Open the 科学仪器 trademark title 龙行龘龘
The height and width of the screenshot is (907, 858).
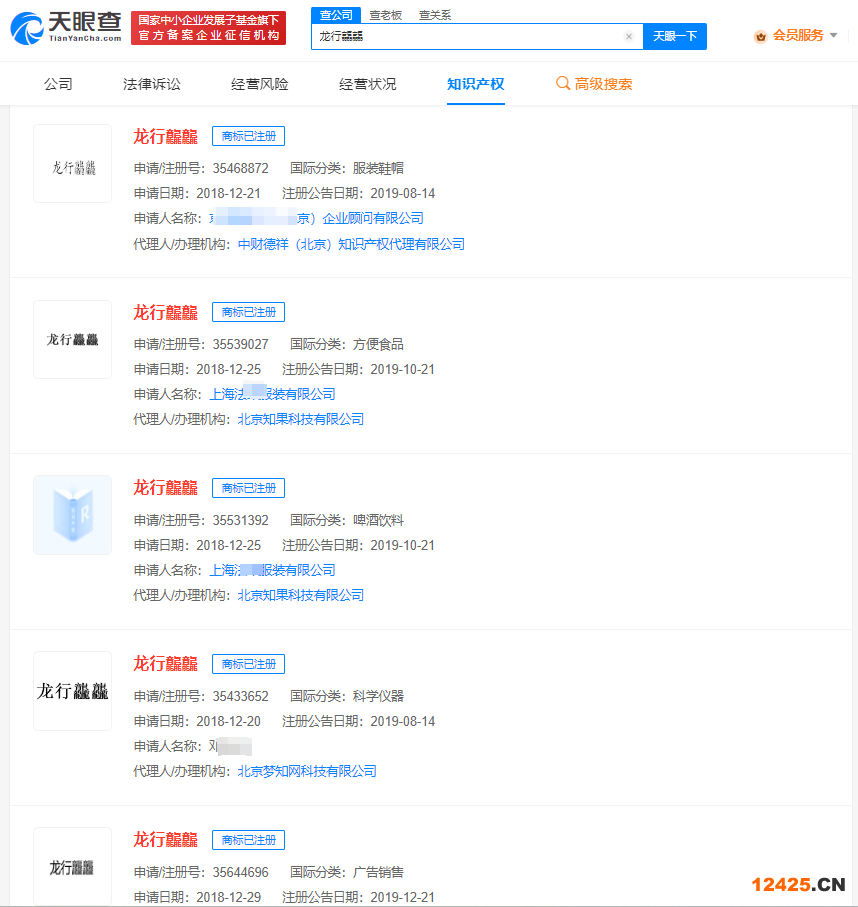166,664
